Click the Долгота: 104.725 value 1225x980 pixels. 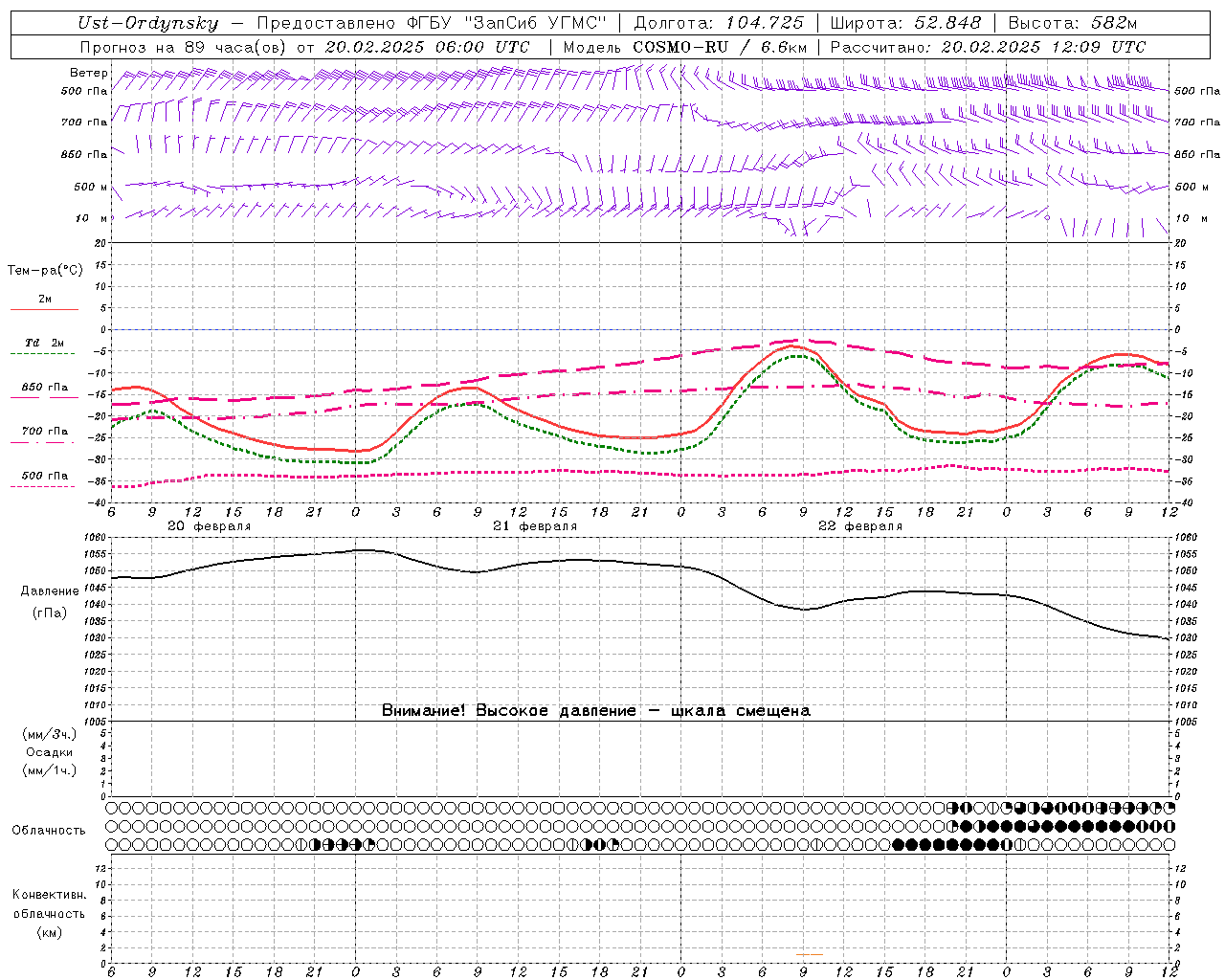point(719,24)
